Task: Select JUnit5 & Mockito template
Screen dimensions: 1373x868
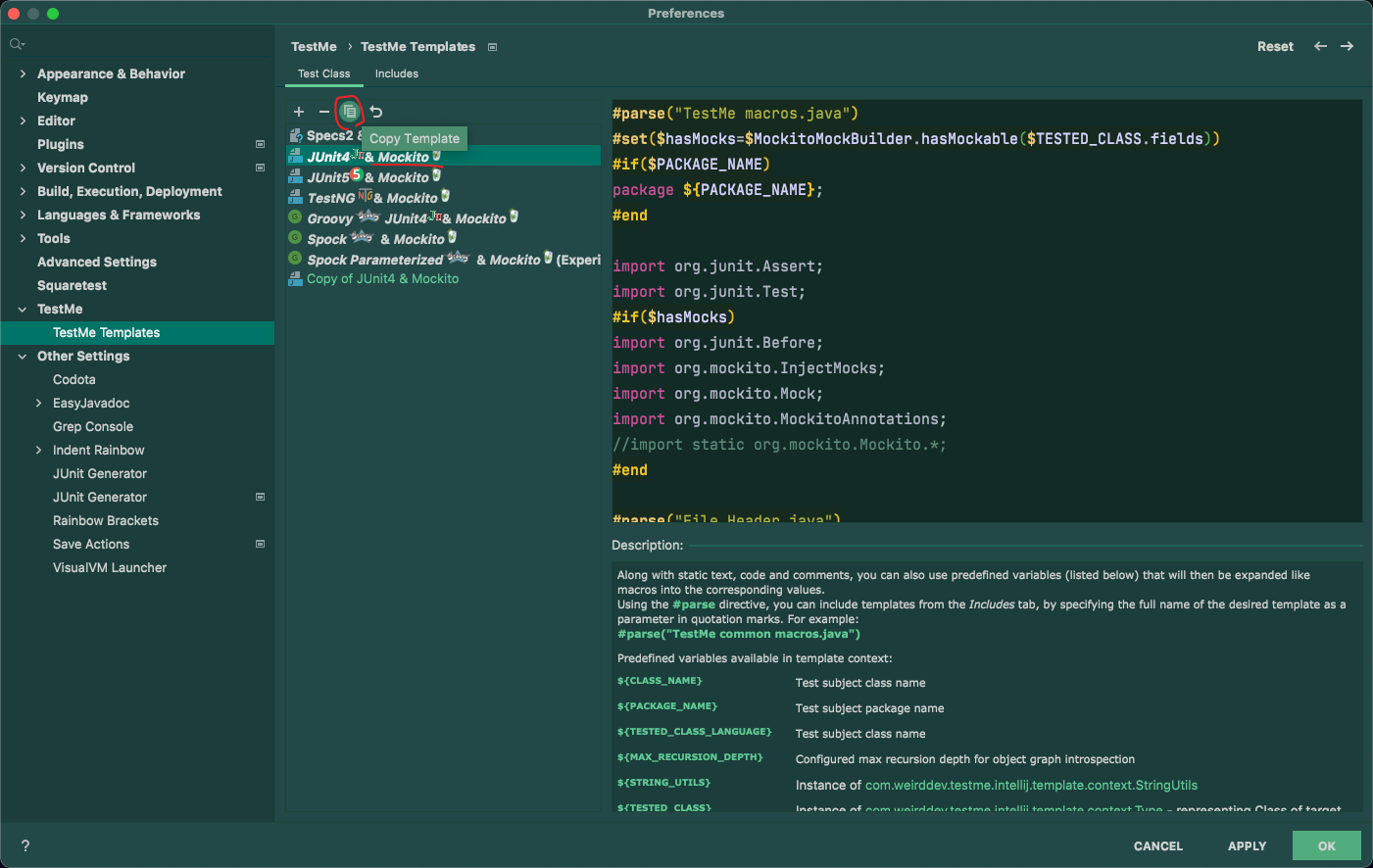Action: coord(443,176)
